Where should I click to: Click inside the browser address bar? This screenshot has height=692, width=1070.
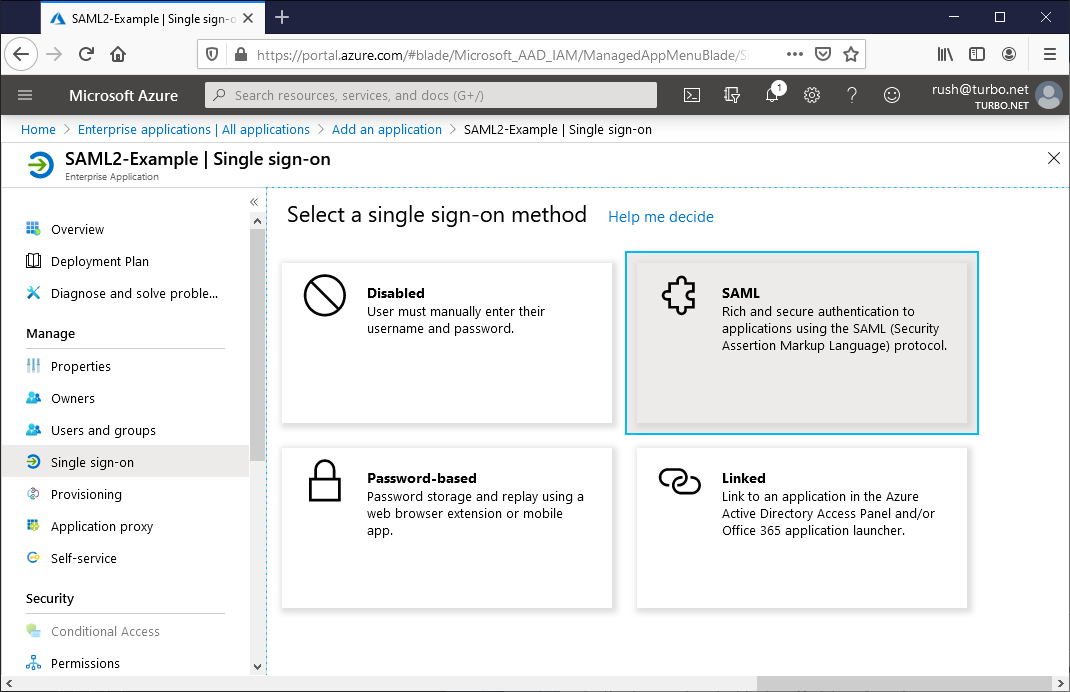point(500,54)
